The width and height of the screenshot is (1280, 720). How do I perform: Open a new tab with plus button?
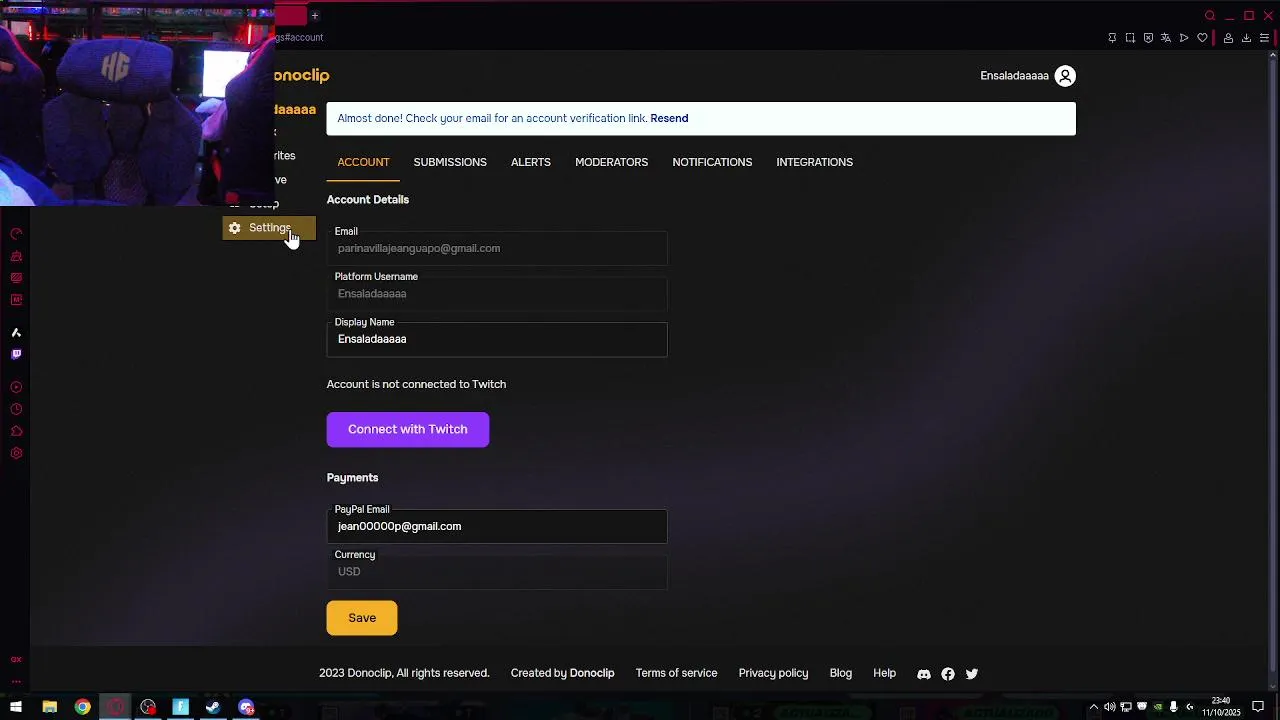pyautogui.click(x=314, y=15)
